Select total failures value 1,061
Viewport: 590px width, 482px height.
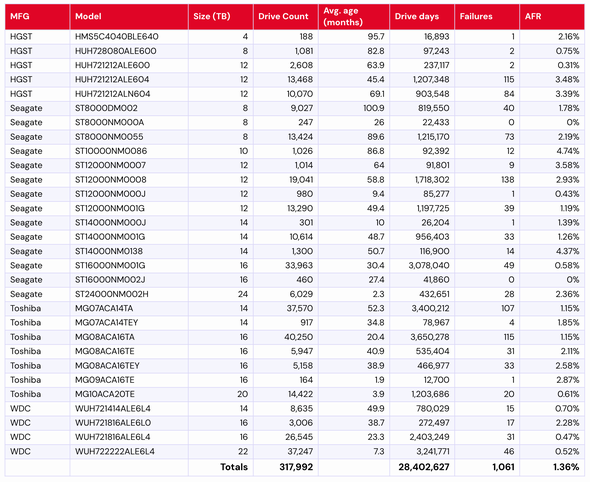click(487, 467)
